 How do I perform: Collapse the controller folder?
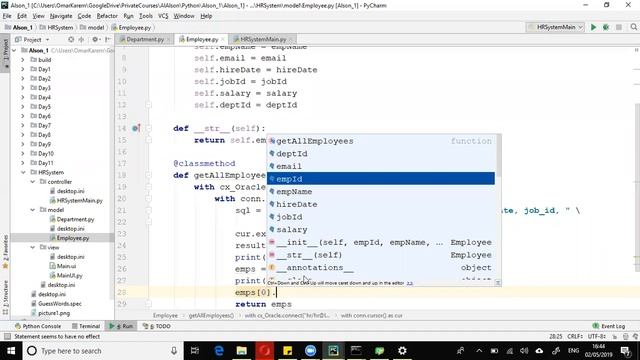pyautogui.click(x=33, y=182)
